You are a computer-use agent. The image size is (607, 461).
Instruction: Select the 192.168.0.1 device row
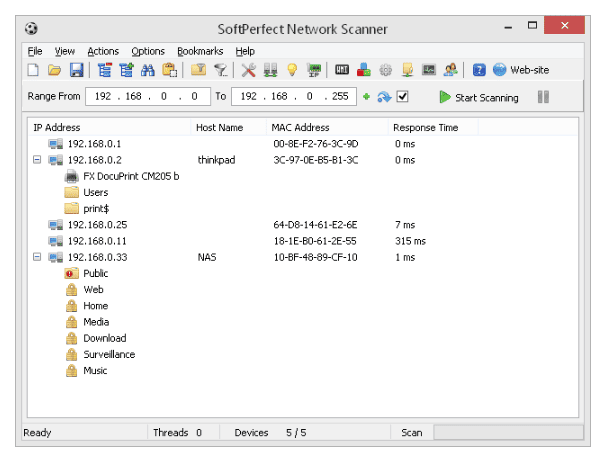303,144
